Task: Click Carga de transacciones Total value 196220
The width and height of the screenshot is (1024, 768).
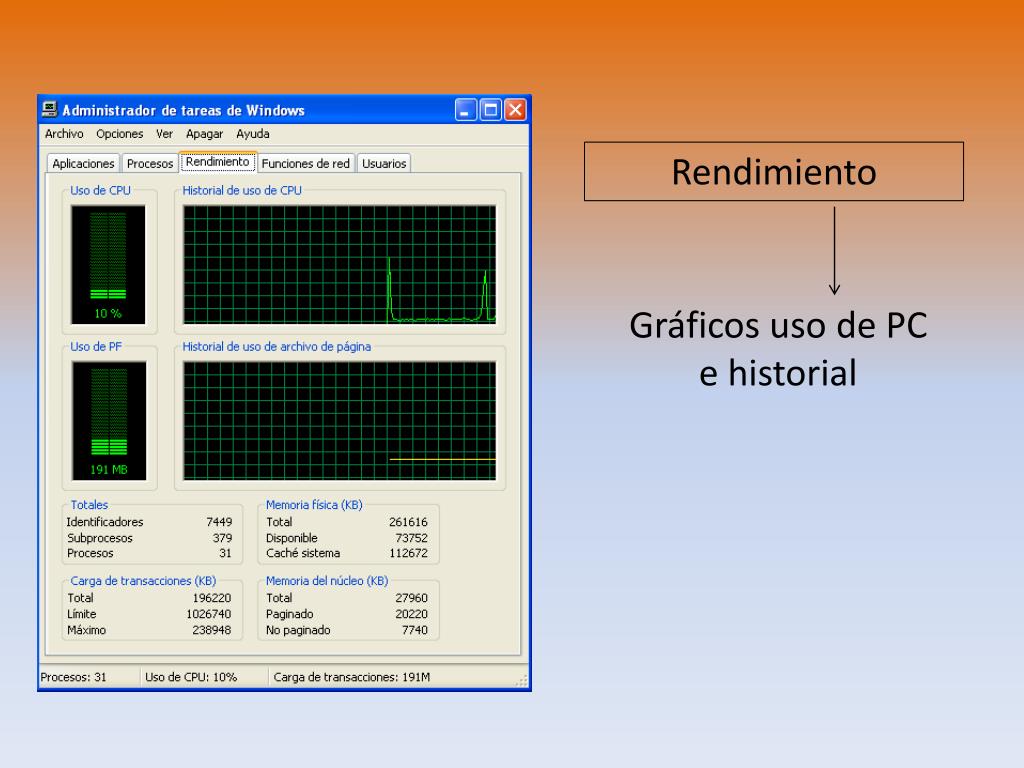Action: click(212, 598)
